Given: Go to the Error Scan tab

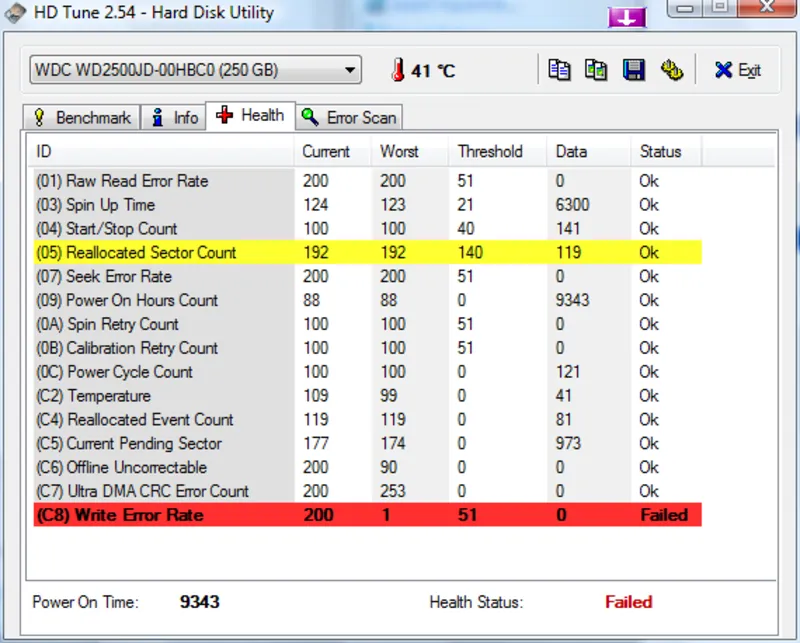Looking at the screenshot, I should 349,118.
